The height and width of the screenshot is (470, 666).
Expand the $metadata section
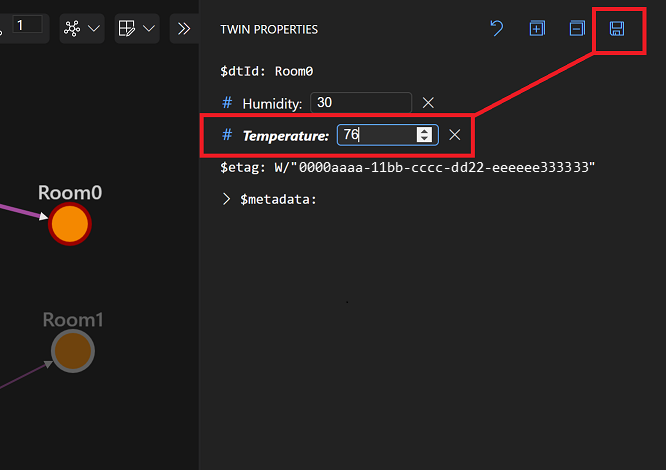click(227, 199)
